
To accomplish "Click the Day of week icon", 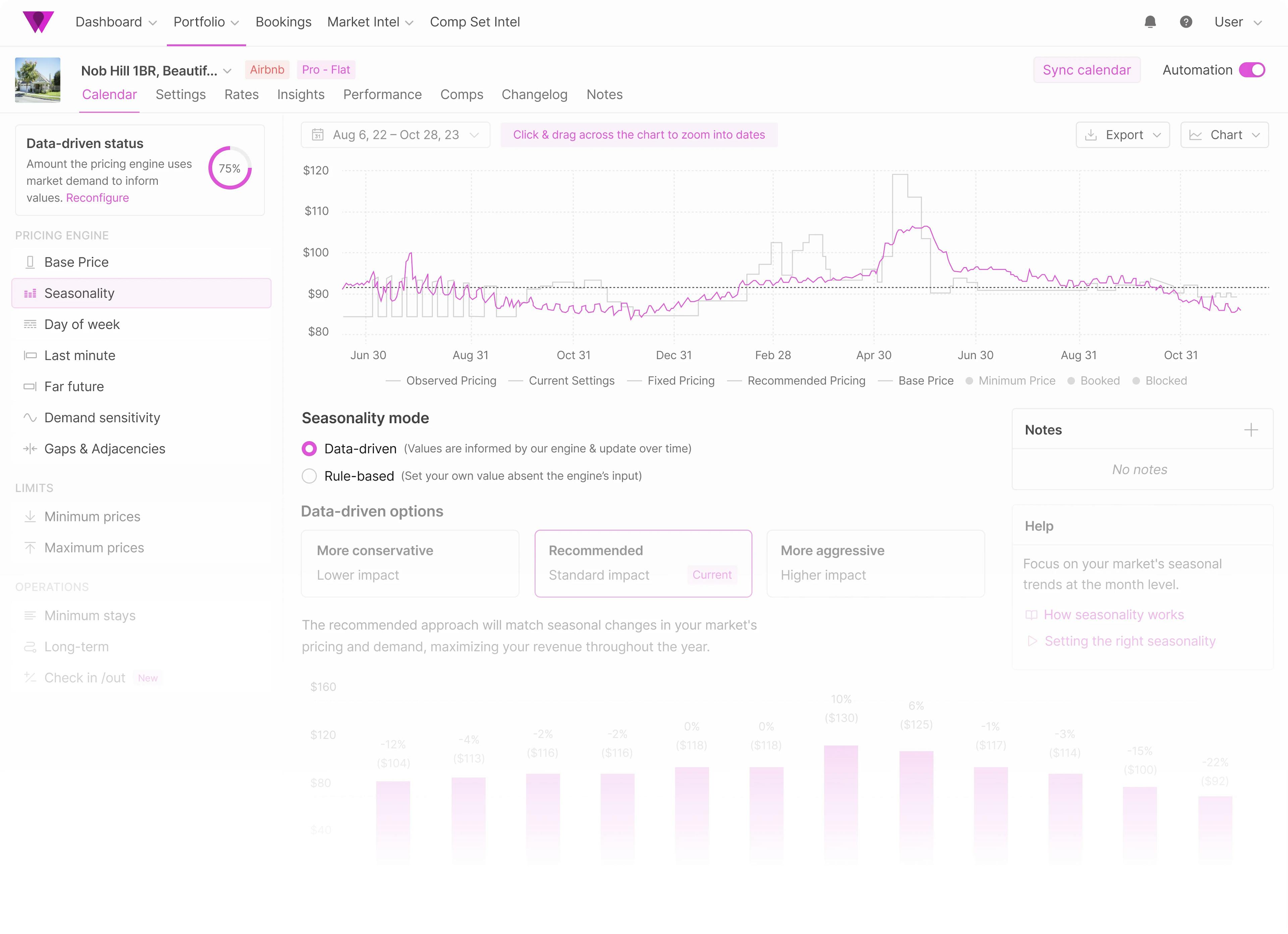I will pyautogui.click(x=30, y=324).
